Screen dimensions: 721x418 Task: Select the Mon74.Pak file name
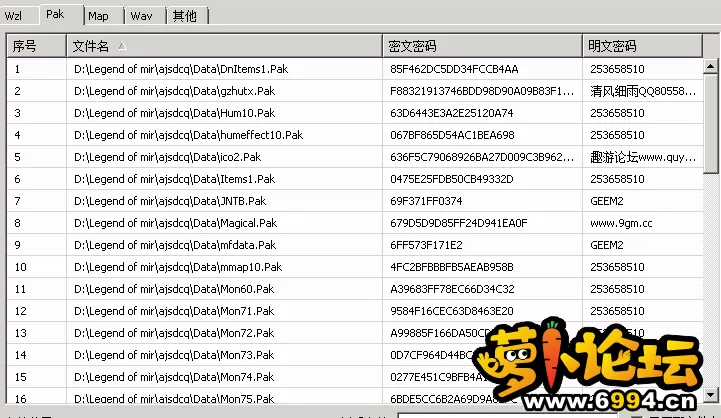174,378
